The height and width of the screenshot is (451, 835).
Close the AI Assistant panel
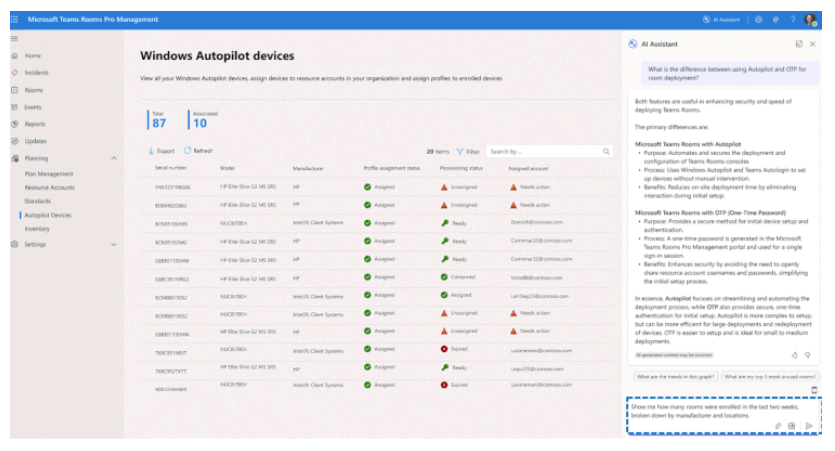point(813,44)
